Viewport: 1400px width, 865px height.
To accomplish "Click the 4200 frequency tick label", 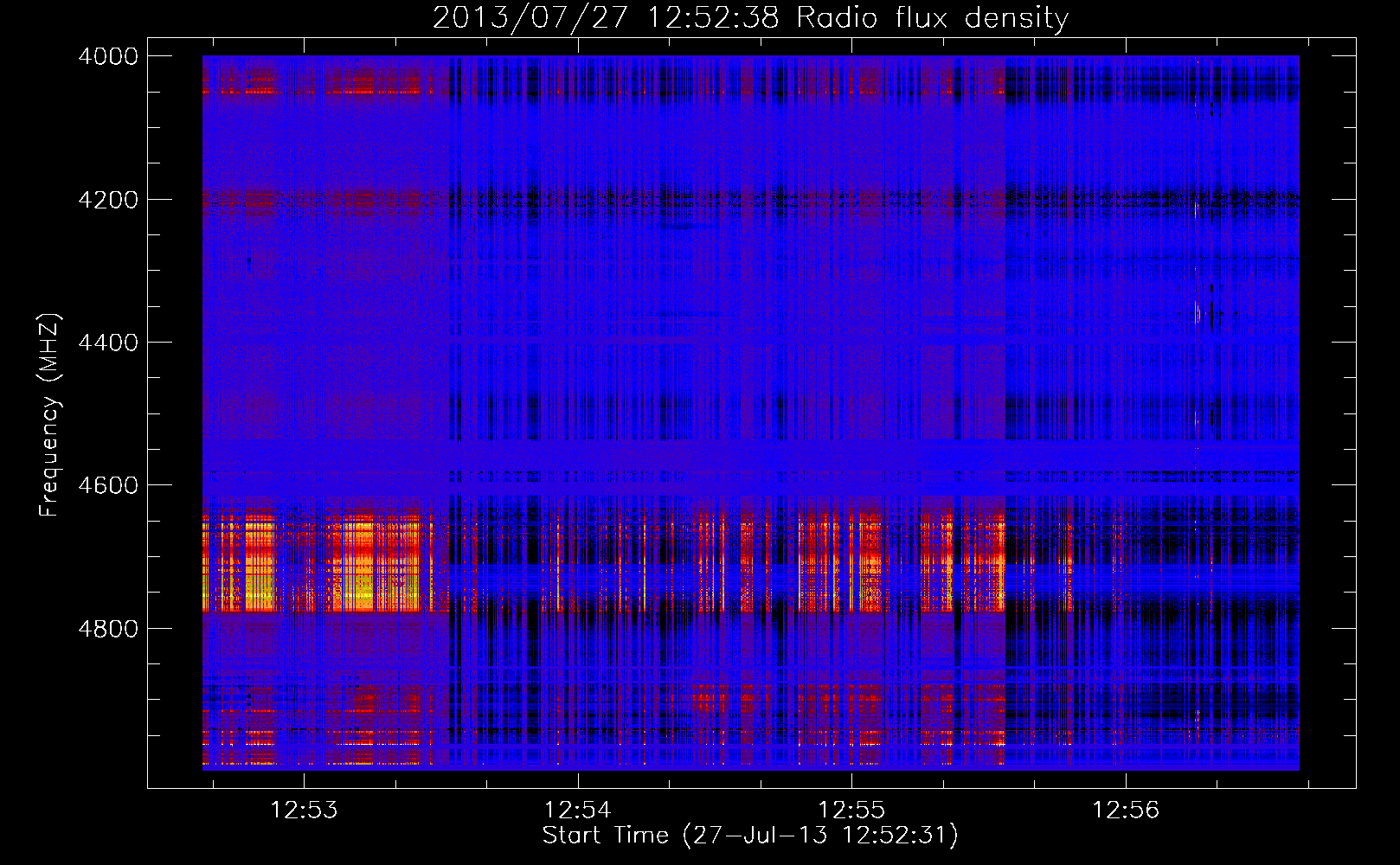I will click(108, 199).
